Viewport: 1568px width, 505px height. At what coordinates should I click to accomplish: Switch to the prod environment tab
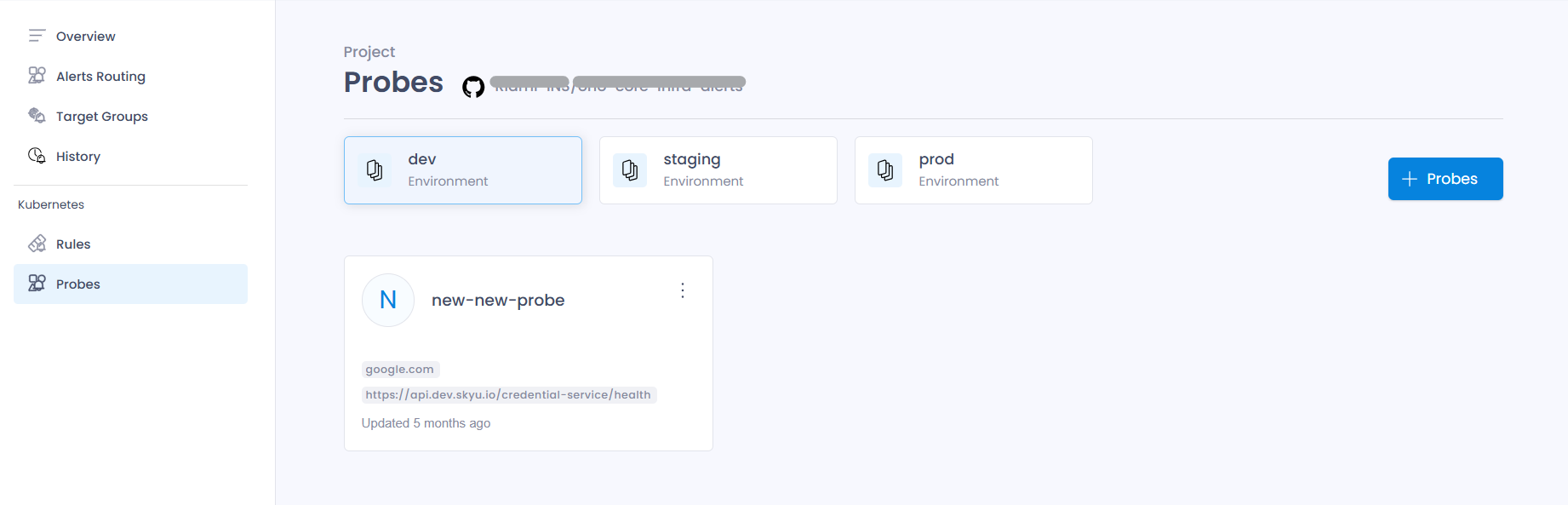pyautogui.click(x=974, y=170)
